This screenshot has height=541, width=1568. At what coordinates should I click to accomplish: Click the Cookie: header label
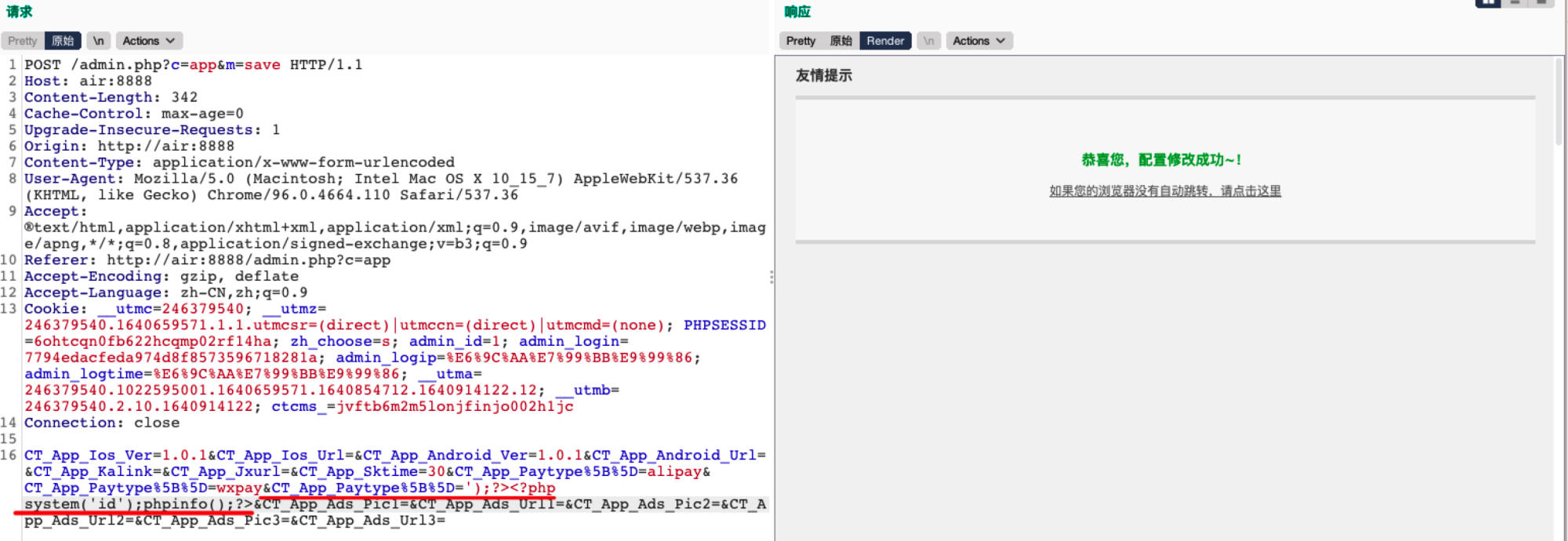[56, 309]
